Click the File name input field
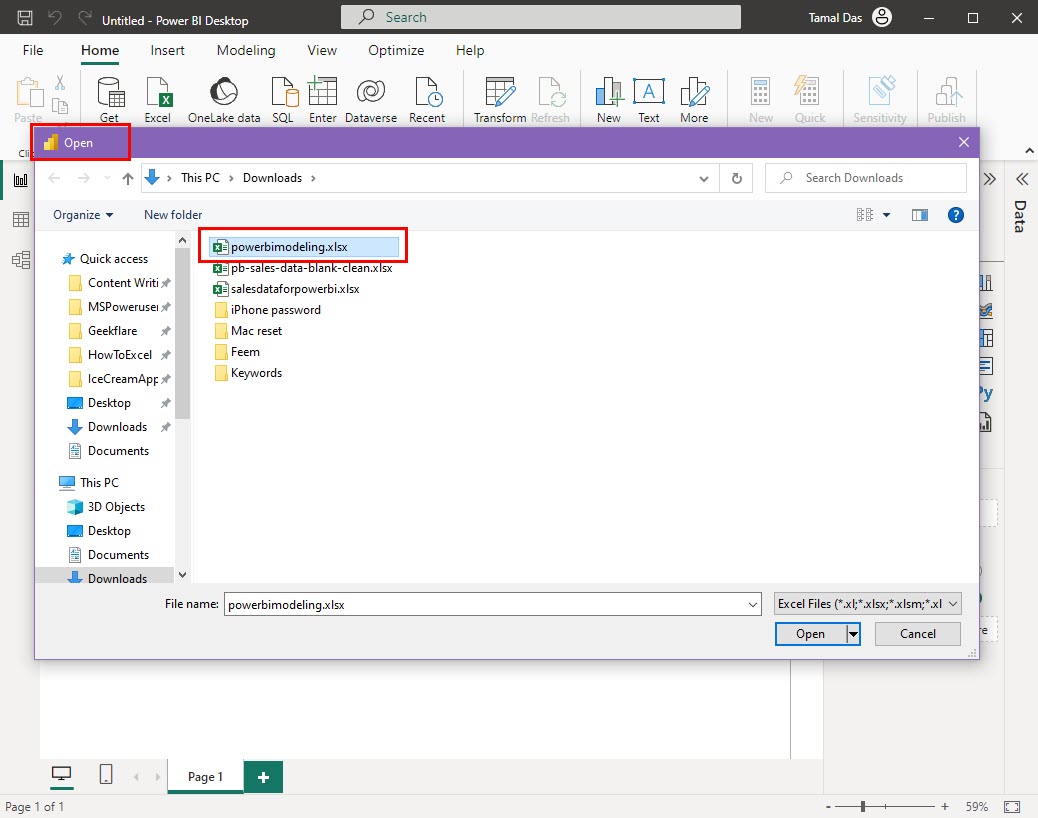Viewport: 1038px width, 818px height. click(x=485, y=604)
